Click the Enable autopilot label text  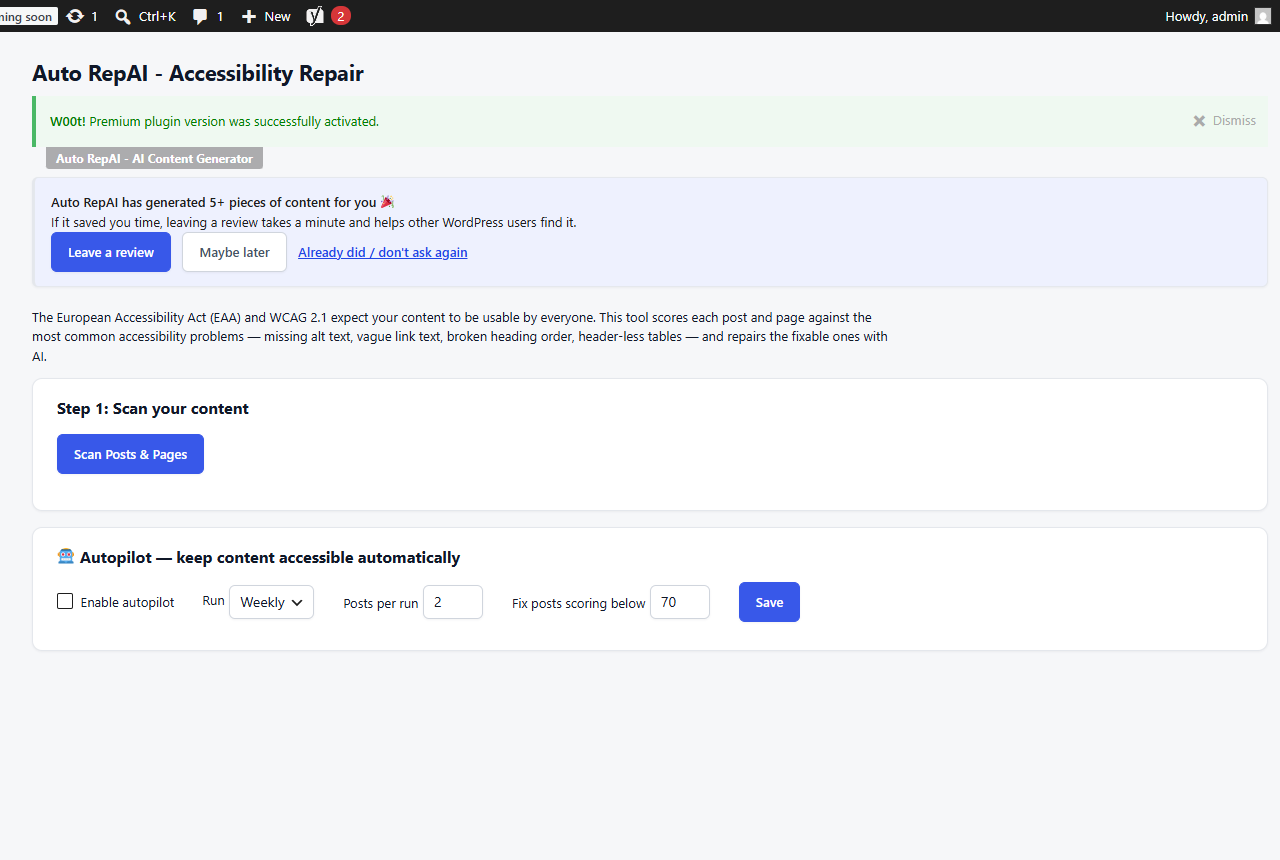point(127,602)
